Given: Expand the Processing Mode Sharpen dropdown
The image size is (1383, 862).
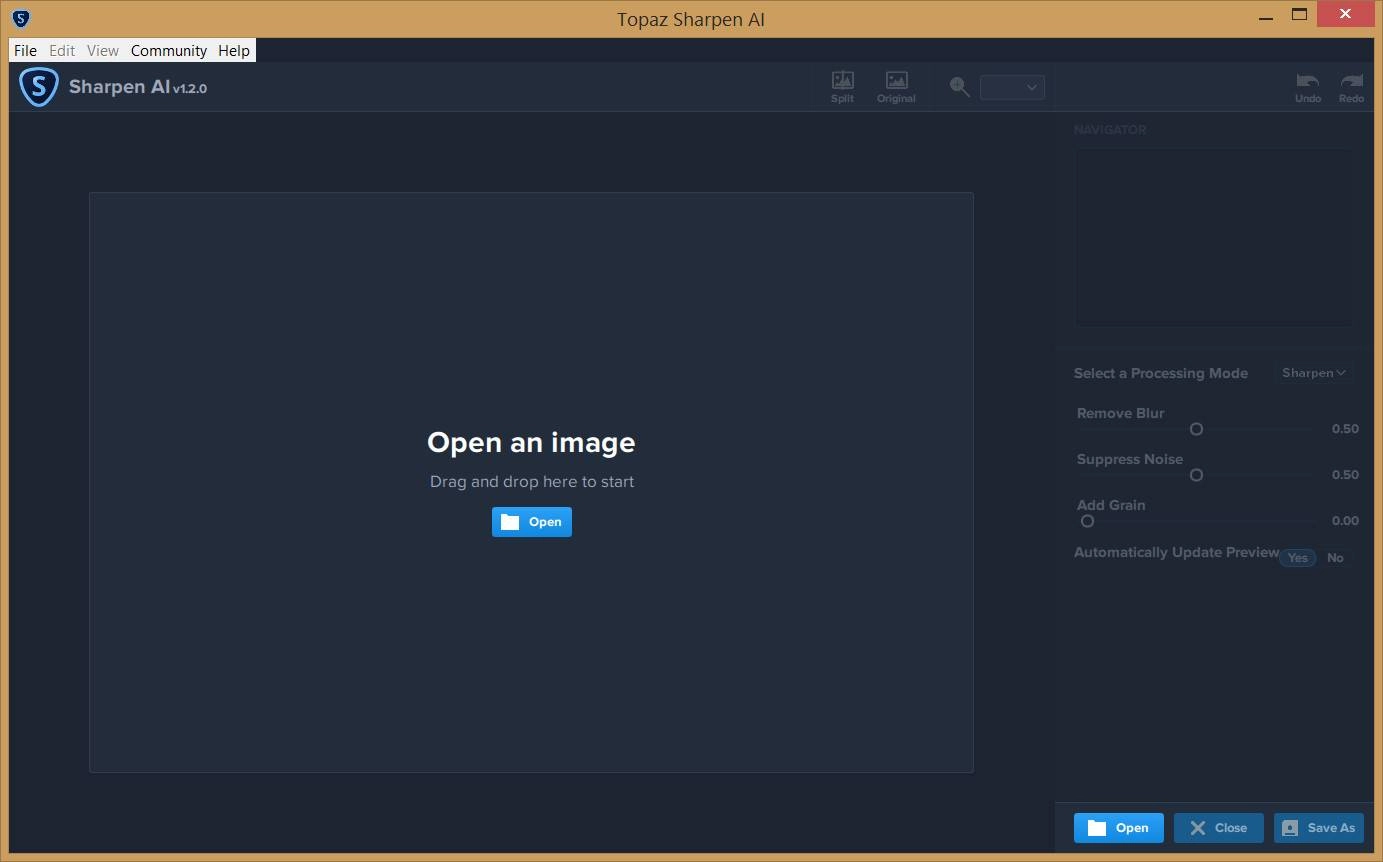Looking at the screenshot, I should [x=1314, y=373].
